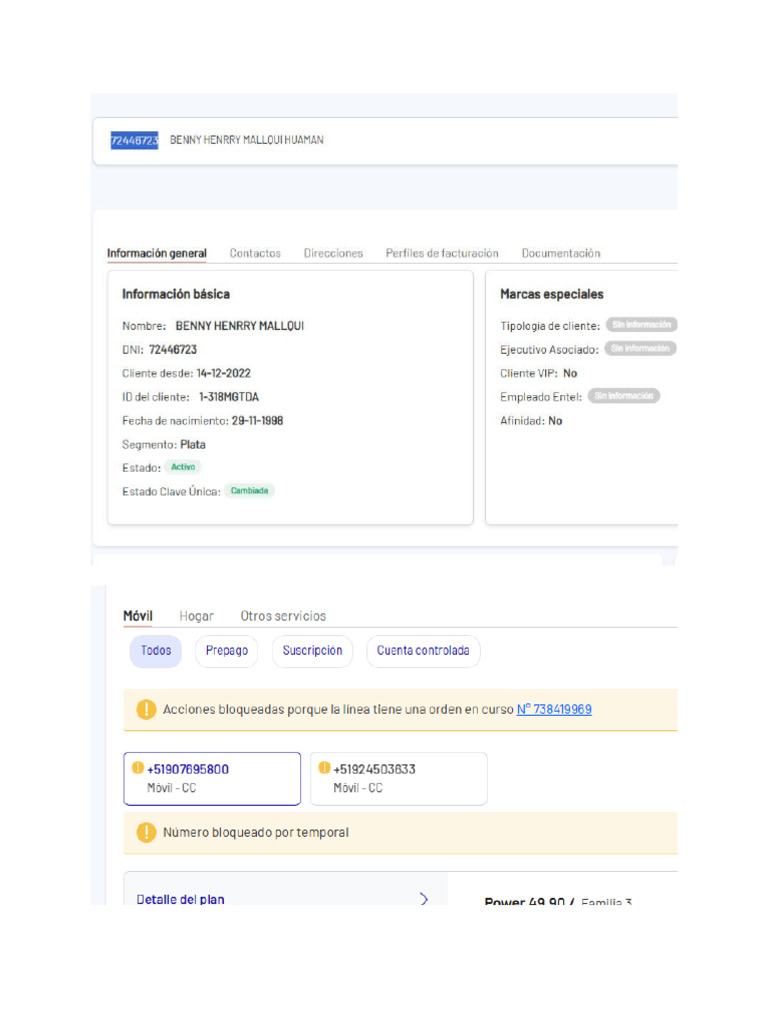Filter lines by Cuenta controlada

point(423,651)
